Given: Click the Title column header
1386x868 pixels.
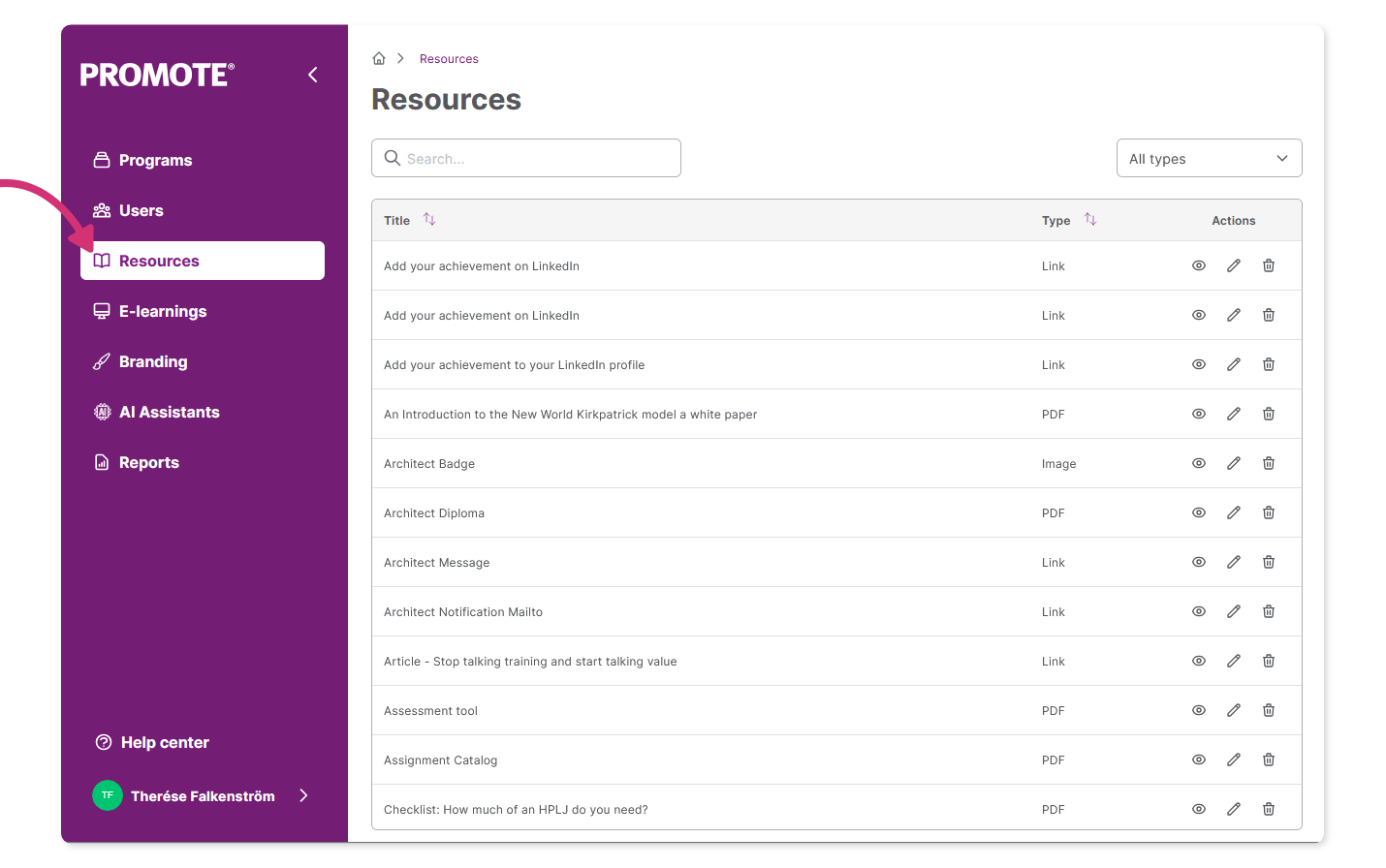Looking at the screenshot, I should (x=397, y=221).
